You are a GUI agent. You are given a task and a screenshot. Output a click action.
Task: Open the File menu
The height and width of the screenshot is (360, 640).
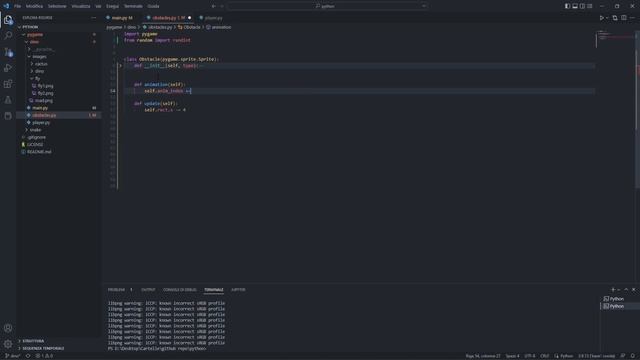(x=18, y=6)
